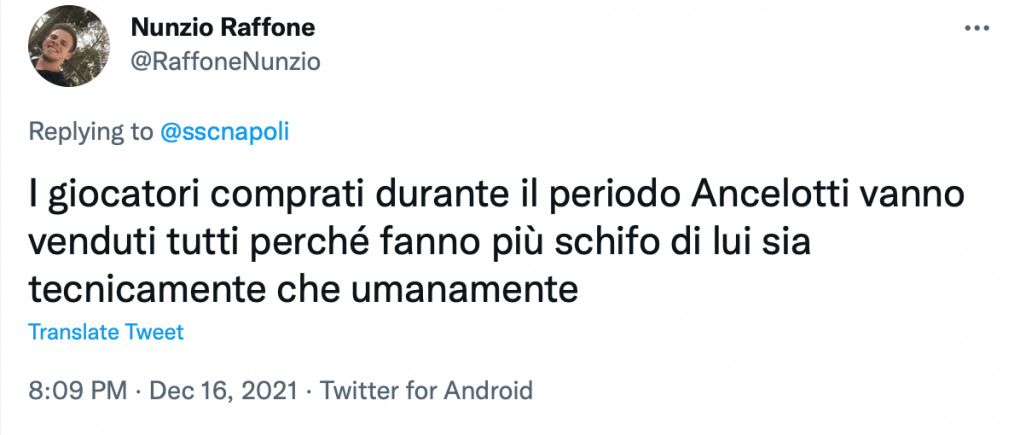Click the @RaffoneNunzio handle
1020x435 pixels.
click(x=225, y=61)
